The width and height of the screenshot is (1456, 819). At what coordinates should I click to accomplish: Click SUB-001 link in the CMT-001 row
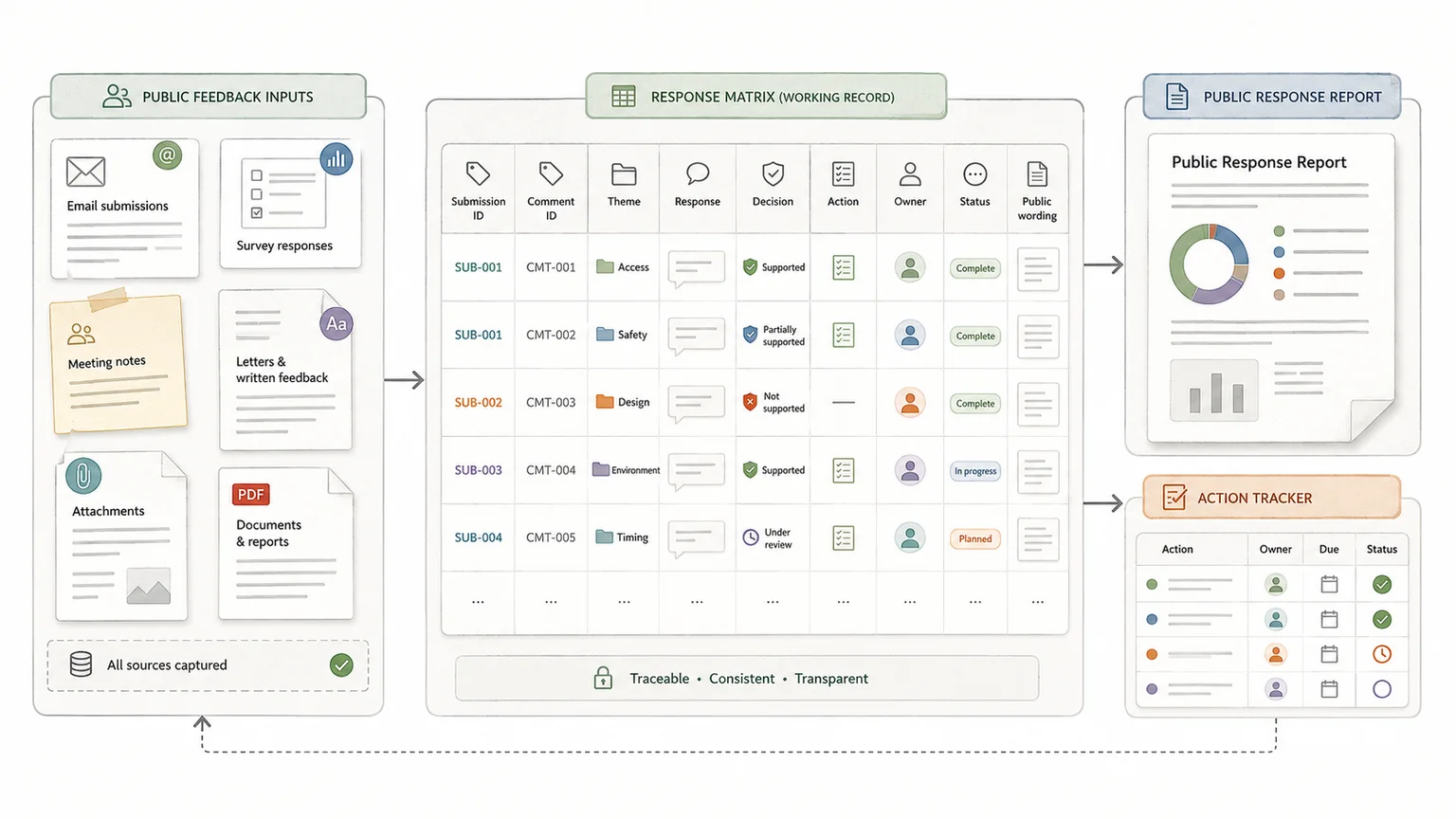coord(478,267)
